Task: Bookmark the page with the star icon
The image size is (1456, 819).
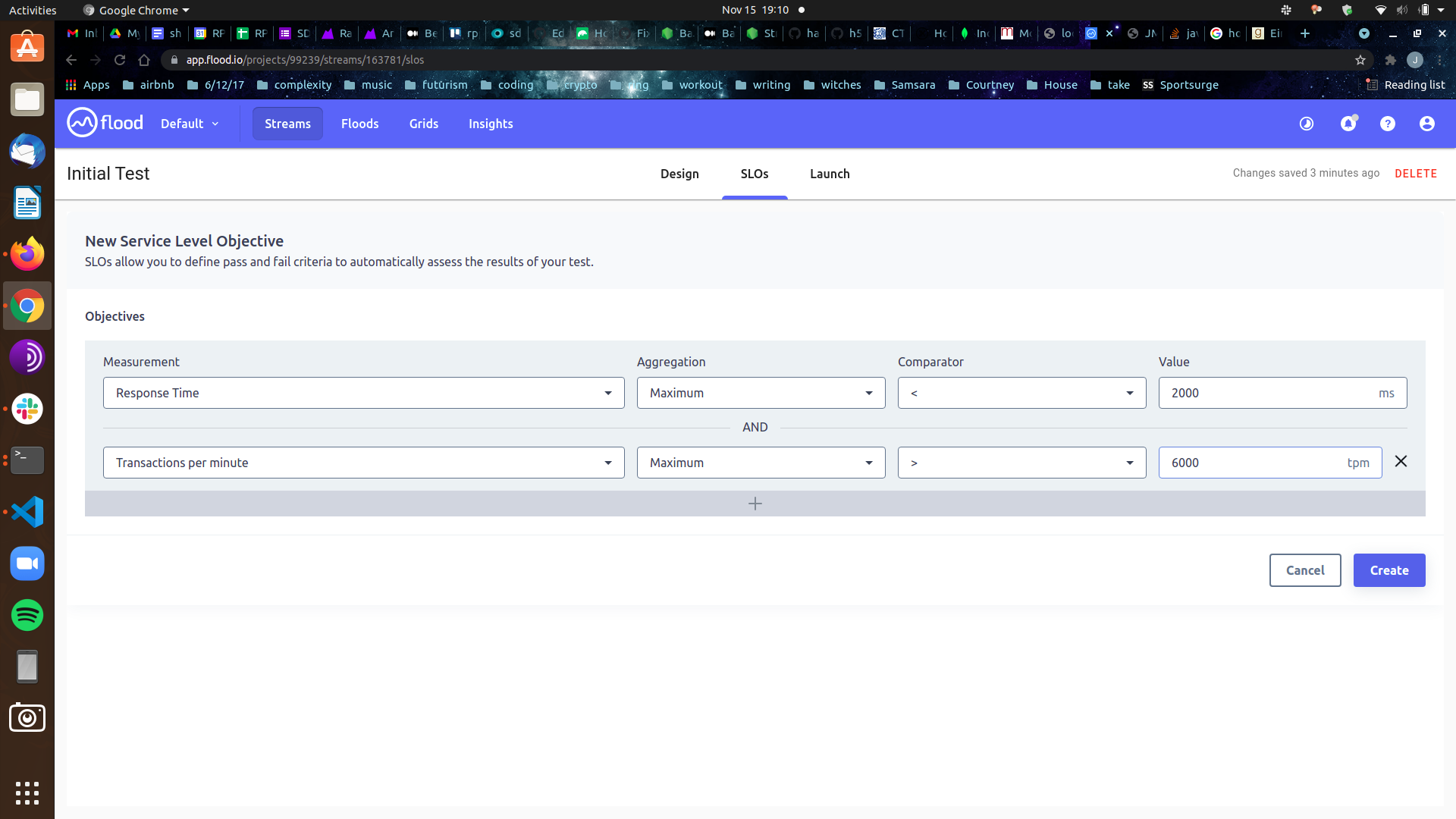Action: pos(1360,60)
